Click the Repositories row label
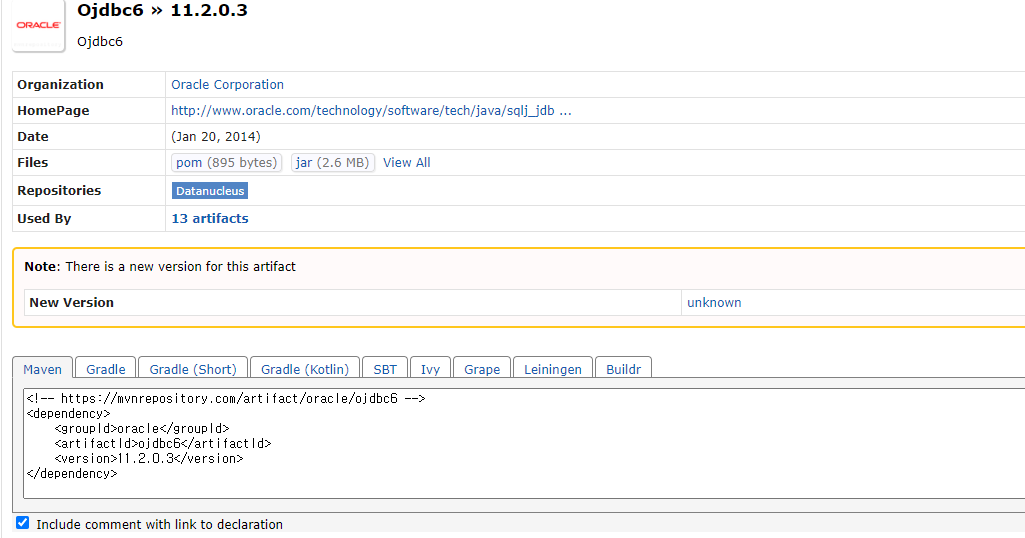Screen dimensions: 1025x538 [x=59, y=190]
